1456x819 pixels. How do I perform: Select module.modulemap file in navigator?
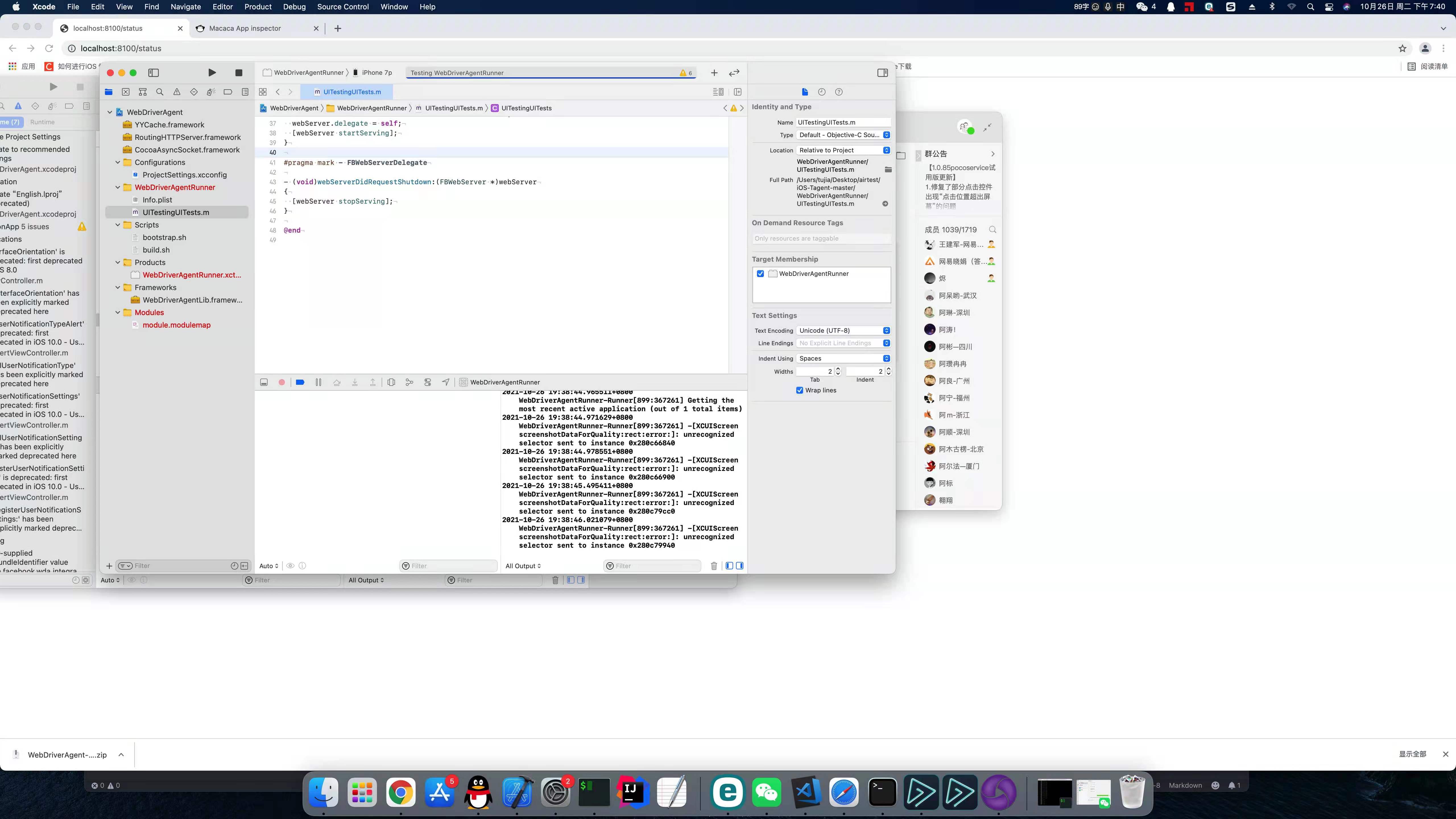click(x=176, y=325)
